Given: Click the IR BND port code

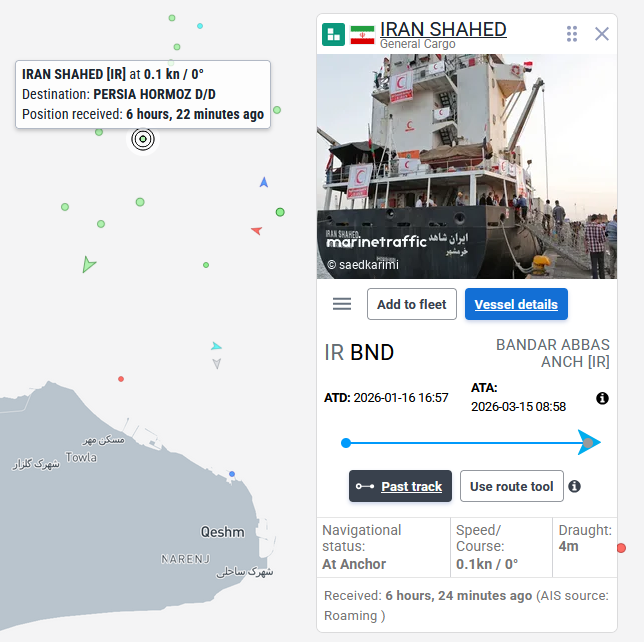Looking at the screenshot, I should [359, 352].
